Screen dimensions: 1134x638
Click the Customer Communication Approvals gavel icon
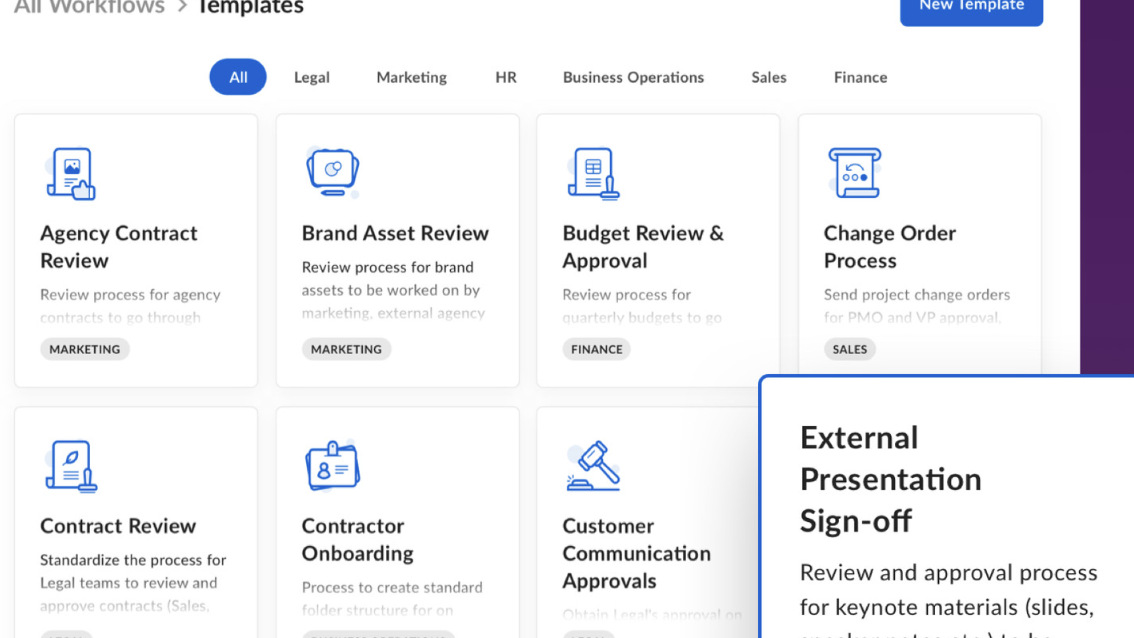(593, 466)
